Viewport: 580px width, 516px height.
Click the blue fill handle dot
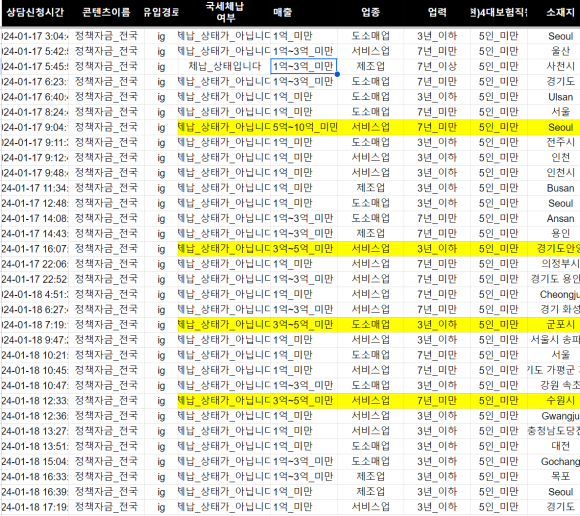coord(337,74)
